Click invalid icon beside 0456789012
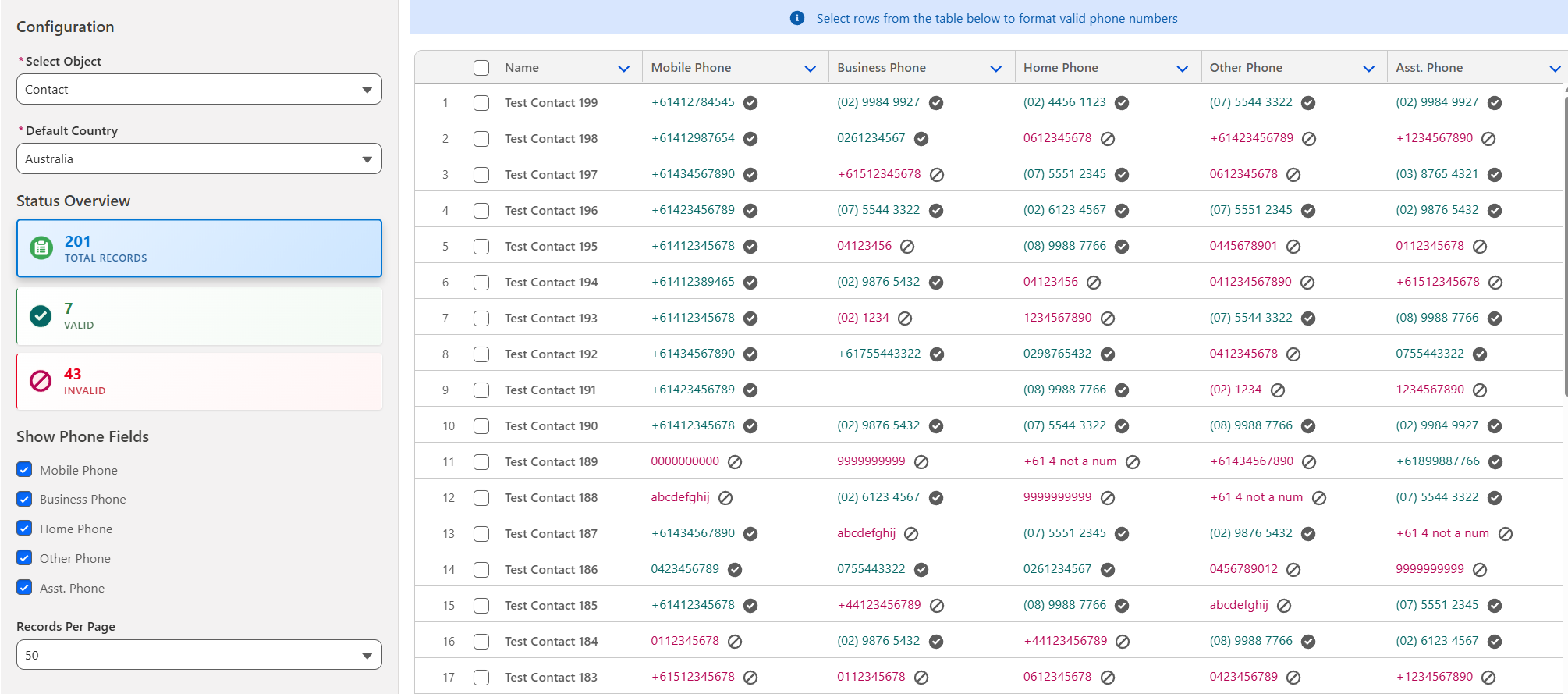This screenshot has height=694, width=1568. pos(1293,570)
